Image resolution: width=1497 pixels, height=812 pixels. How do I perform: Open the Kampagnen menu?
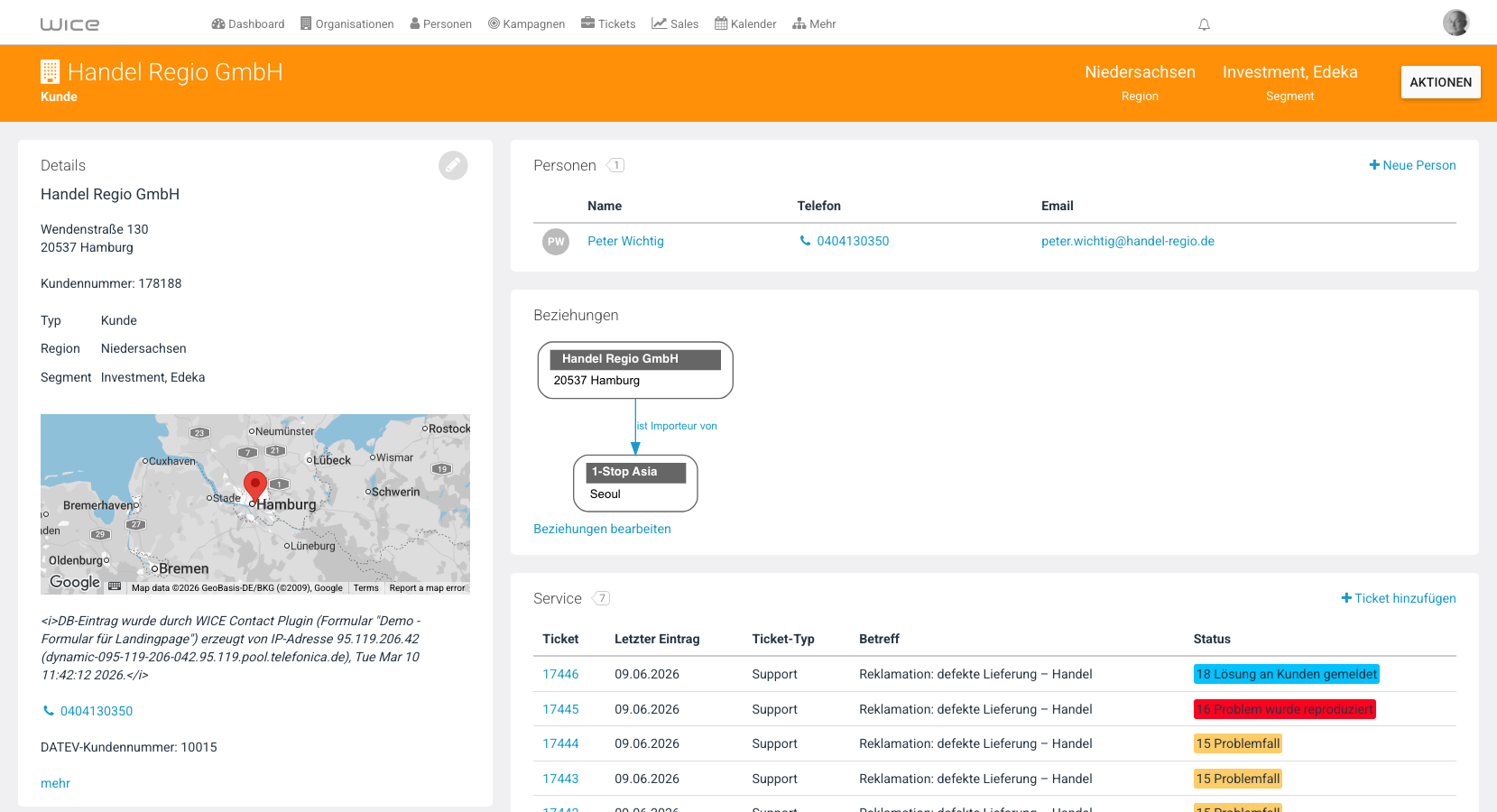click(527, 24)
